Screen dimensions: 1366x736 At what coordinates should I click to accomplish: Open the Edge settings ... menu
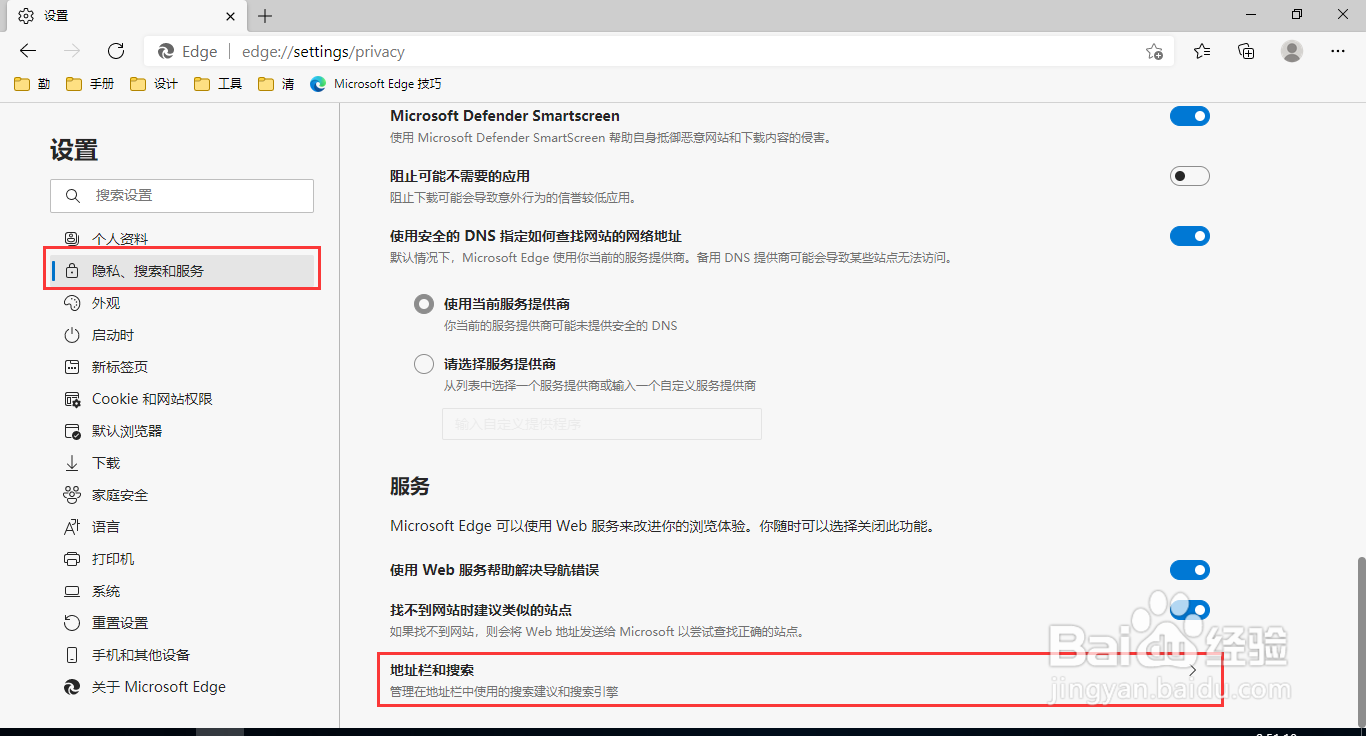(x=1338, y=51)
